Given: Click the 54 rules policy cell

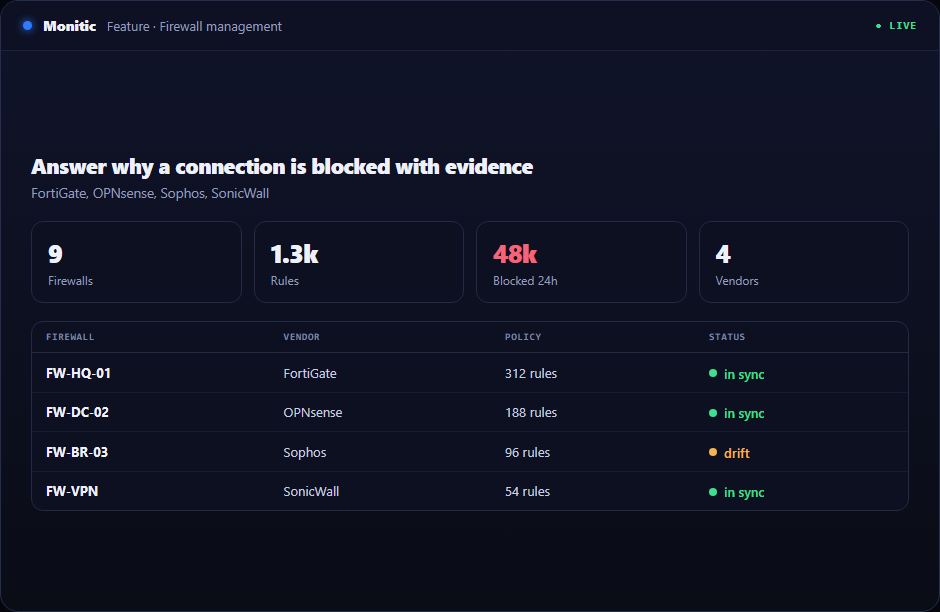Looking at the screenshot, I should pos(528,492).
